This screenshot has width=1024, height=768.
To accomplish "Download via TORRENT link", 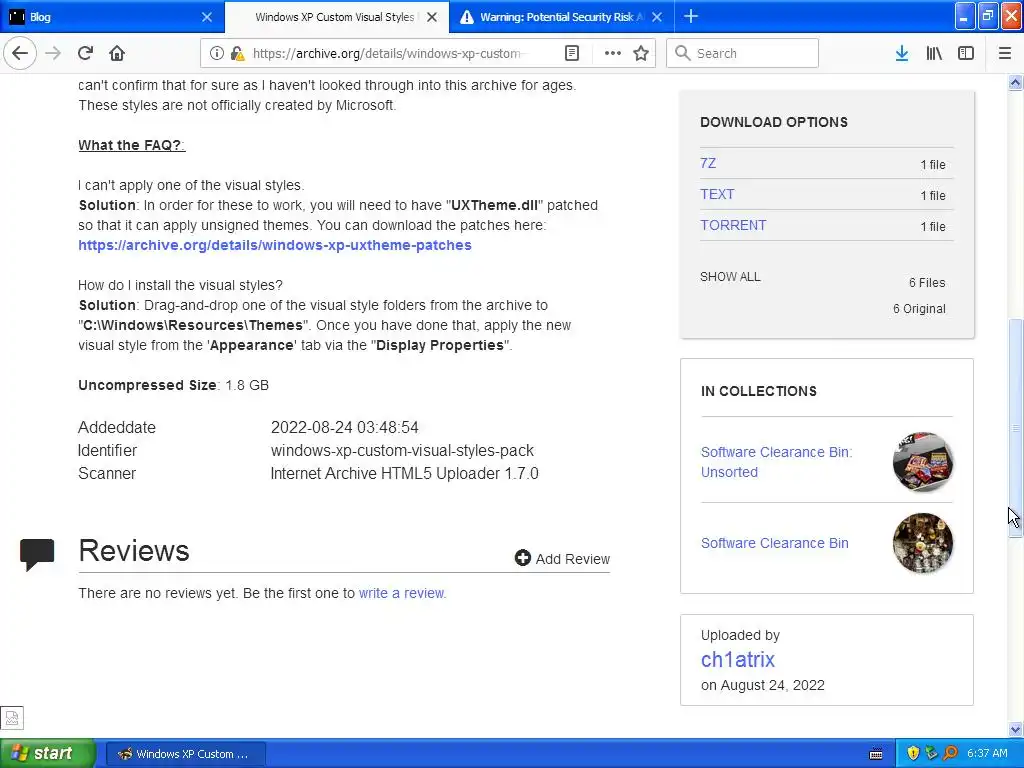I will 733,225.
